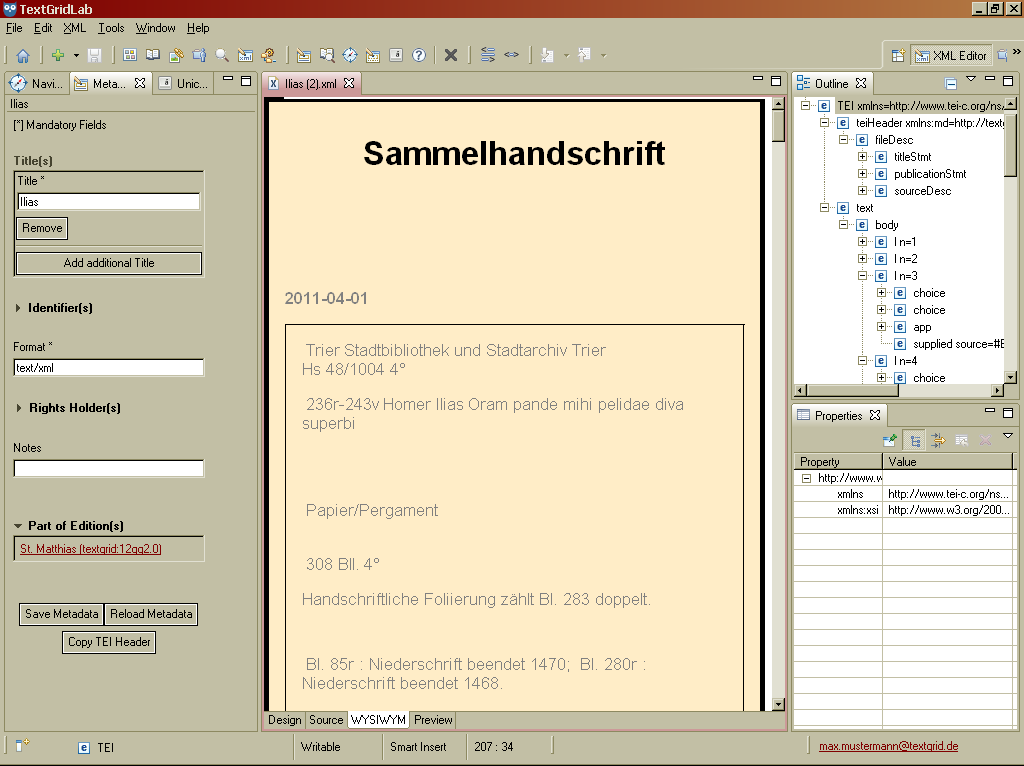1024x766 pixels.
Task: Expand the titleStmt node in Outline
Action: [x=863, y=157]
